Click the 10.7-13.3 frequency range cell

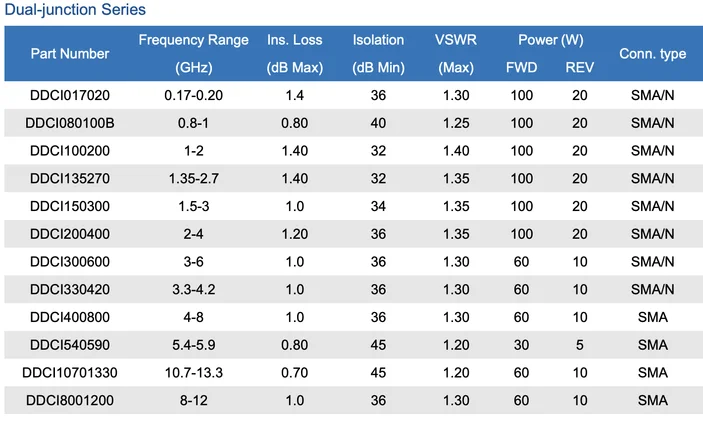coord(193,372)
